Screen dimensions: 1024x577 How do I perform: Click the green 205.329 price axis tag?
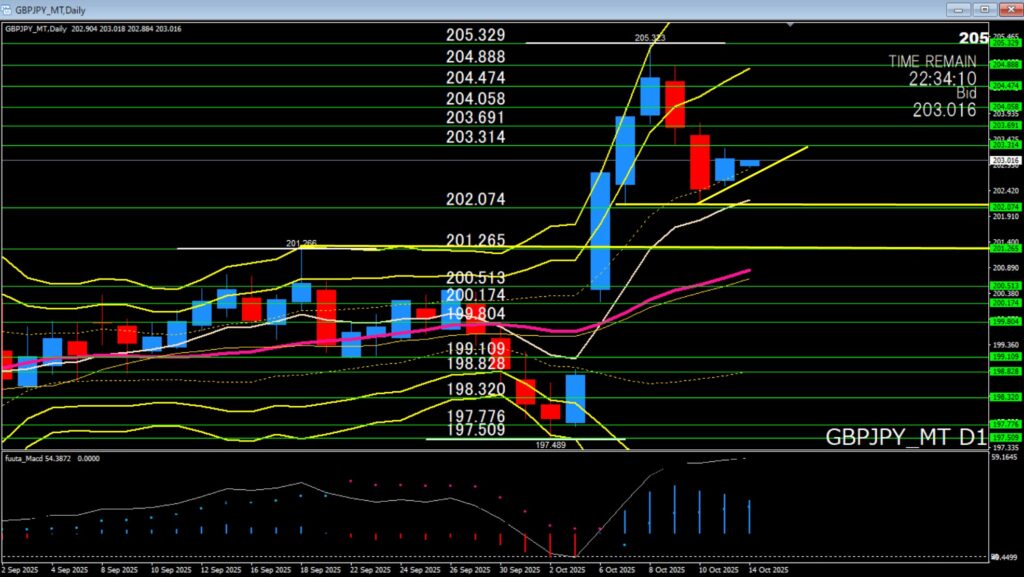click(1005, 43)
